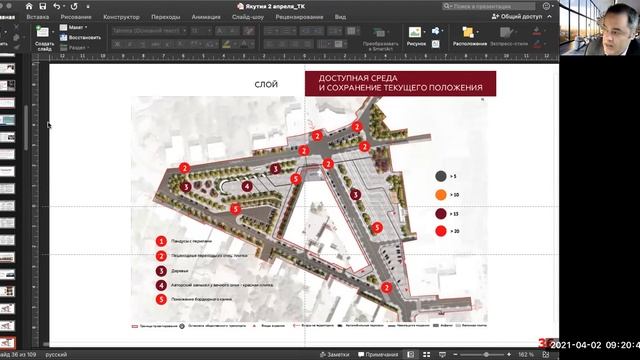Click the zoom out minus icon
This screenshot has height=360, width=640.
(456, 354)
